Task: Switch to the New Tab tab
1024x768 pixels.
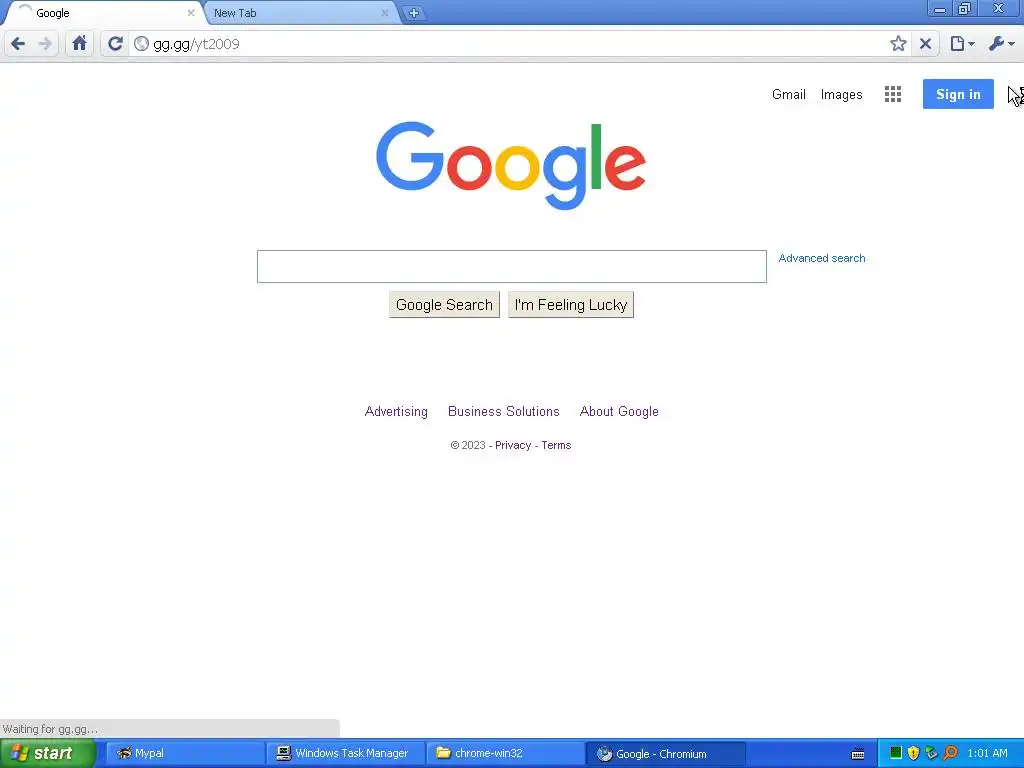Action: click(x=300, y=13)
